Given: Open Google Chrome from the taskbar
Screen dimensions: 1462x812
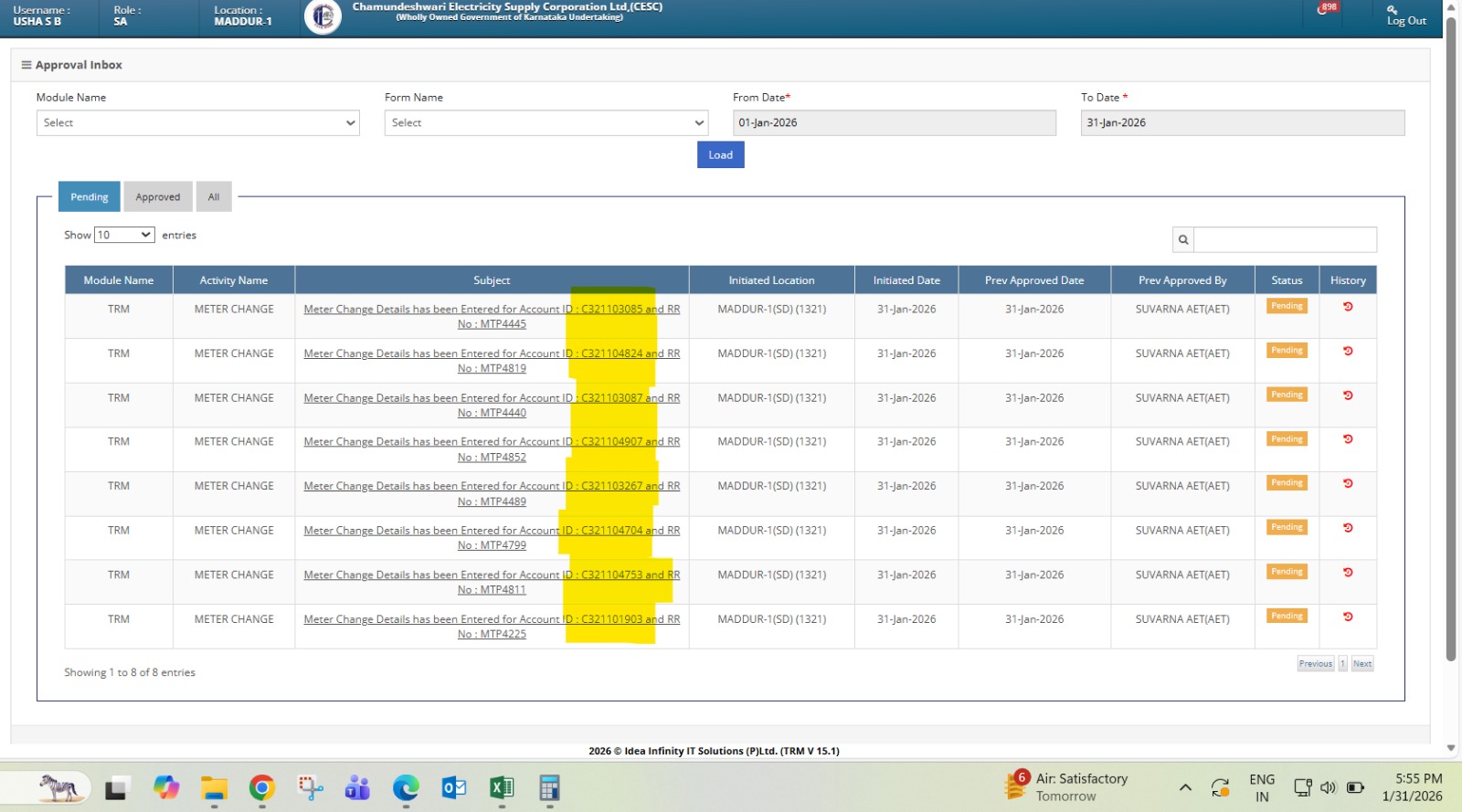Looking at the screenshot, I should pos(262,787).
